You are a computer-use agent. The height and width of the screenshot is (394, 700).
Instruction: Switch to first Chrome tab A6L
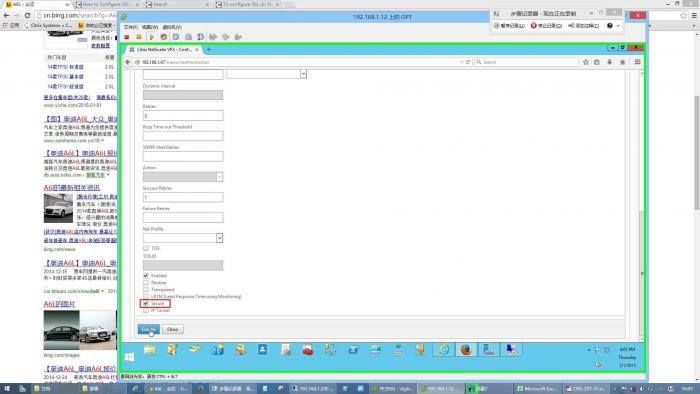[36, 4]
